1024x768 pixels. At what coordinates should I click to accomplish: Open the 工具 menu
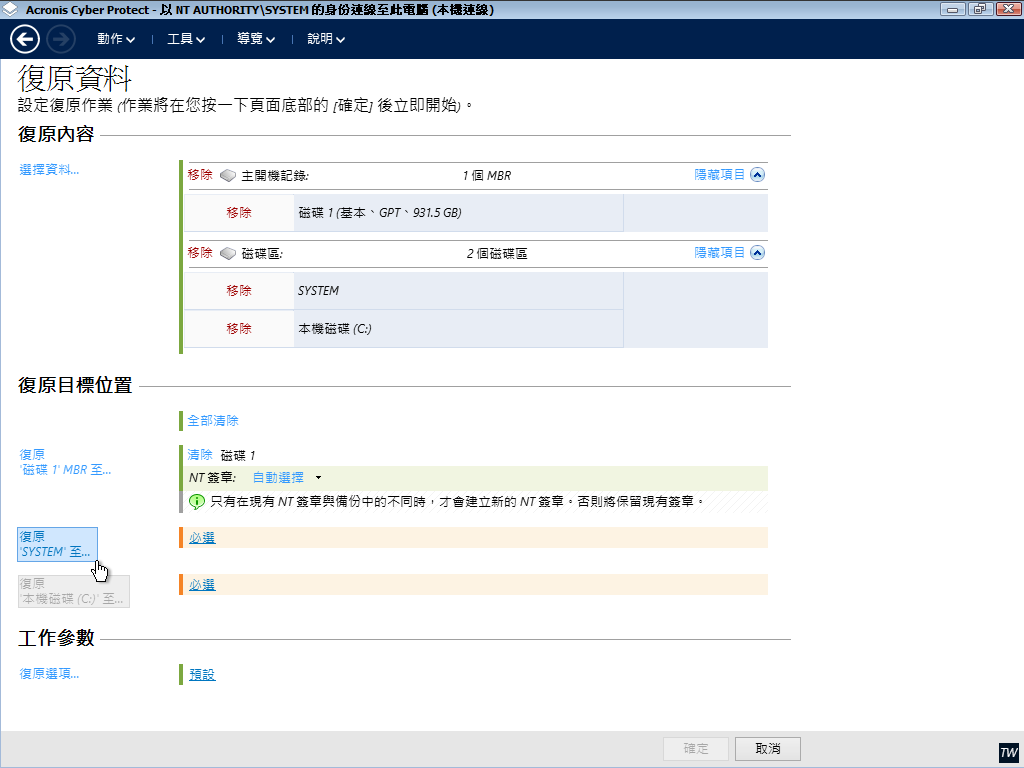tap(186, 40)
